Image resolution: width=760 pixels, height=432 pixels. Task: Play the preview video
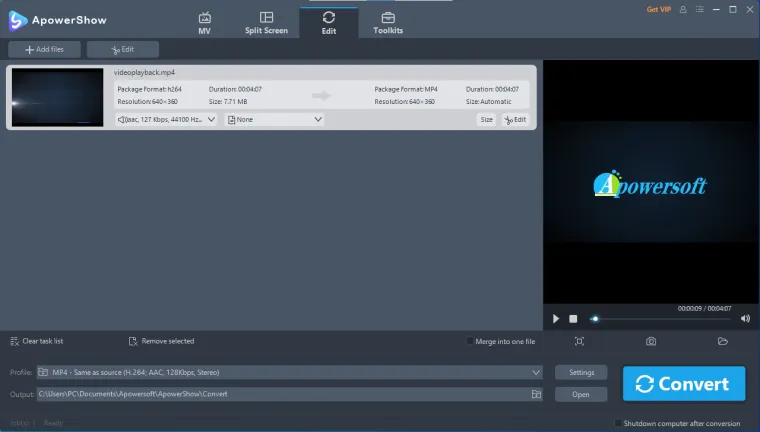555,319
